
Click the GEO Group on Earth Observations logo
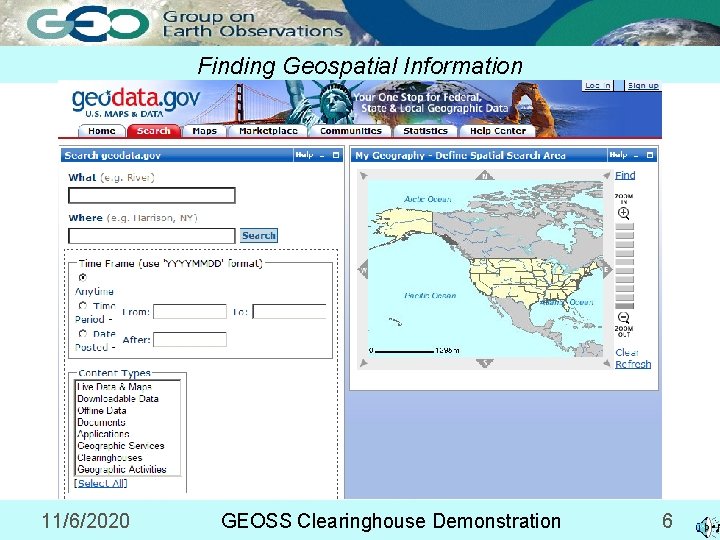(185, 23)
